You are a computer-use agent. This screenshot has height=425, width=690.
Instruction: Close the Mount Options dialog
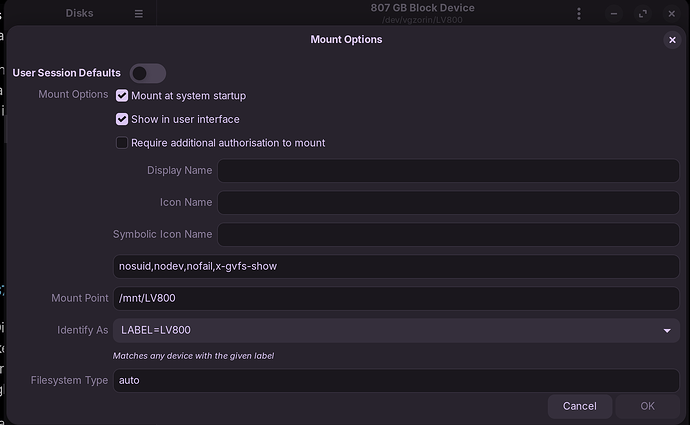672,40
